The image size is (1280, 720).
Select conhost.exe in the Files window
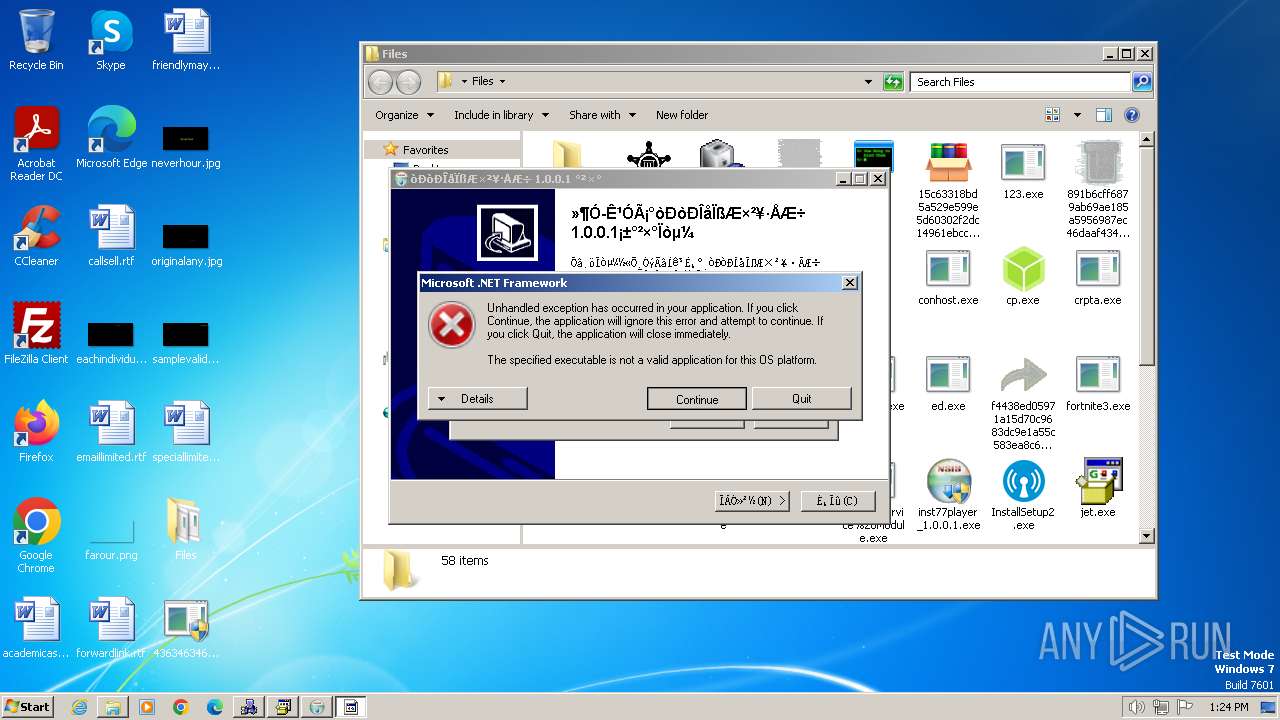point(948,277)
